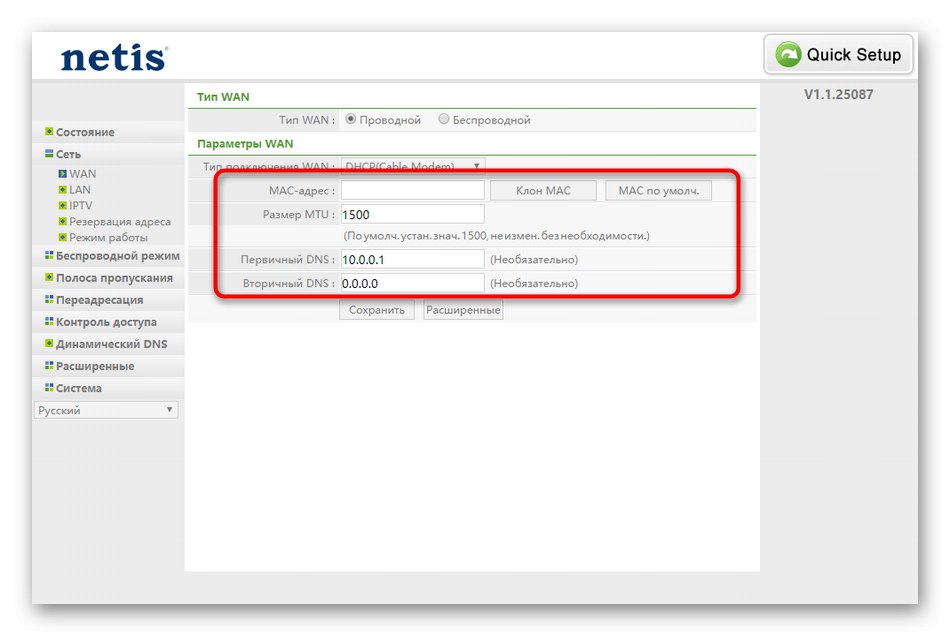This screenshot has height=636, width=950.
Task: Collapse the Сеть menu section
Action: tap(68, 154)
